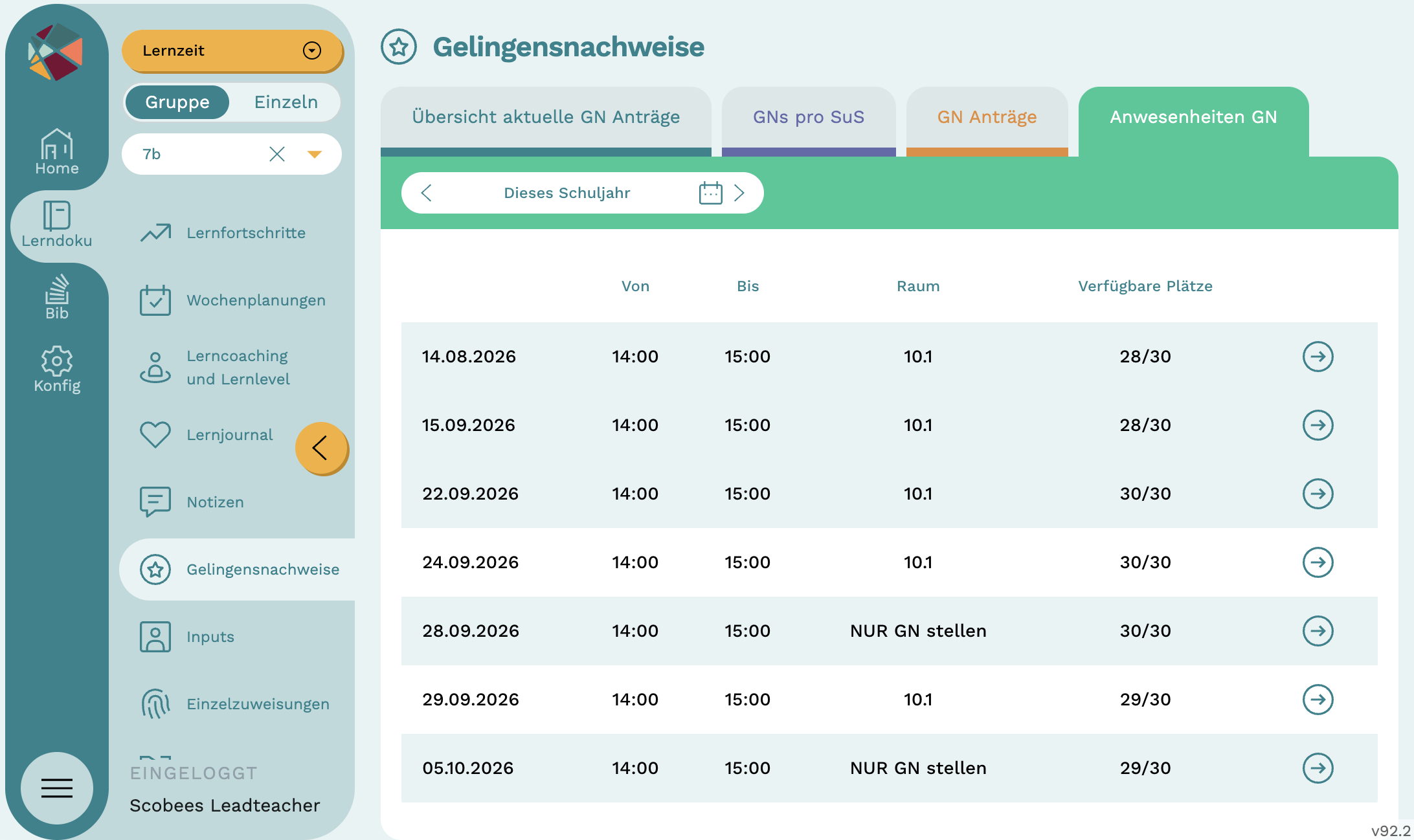The height and width of the screenshot is (840, 1414).
Task: Click the Scobees logo
Action: tap(56, 52)
